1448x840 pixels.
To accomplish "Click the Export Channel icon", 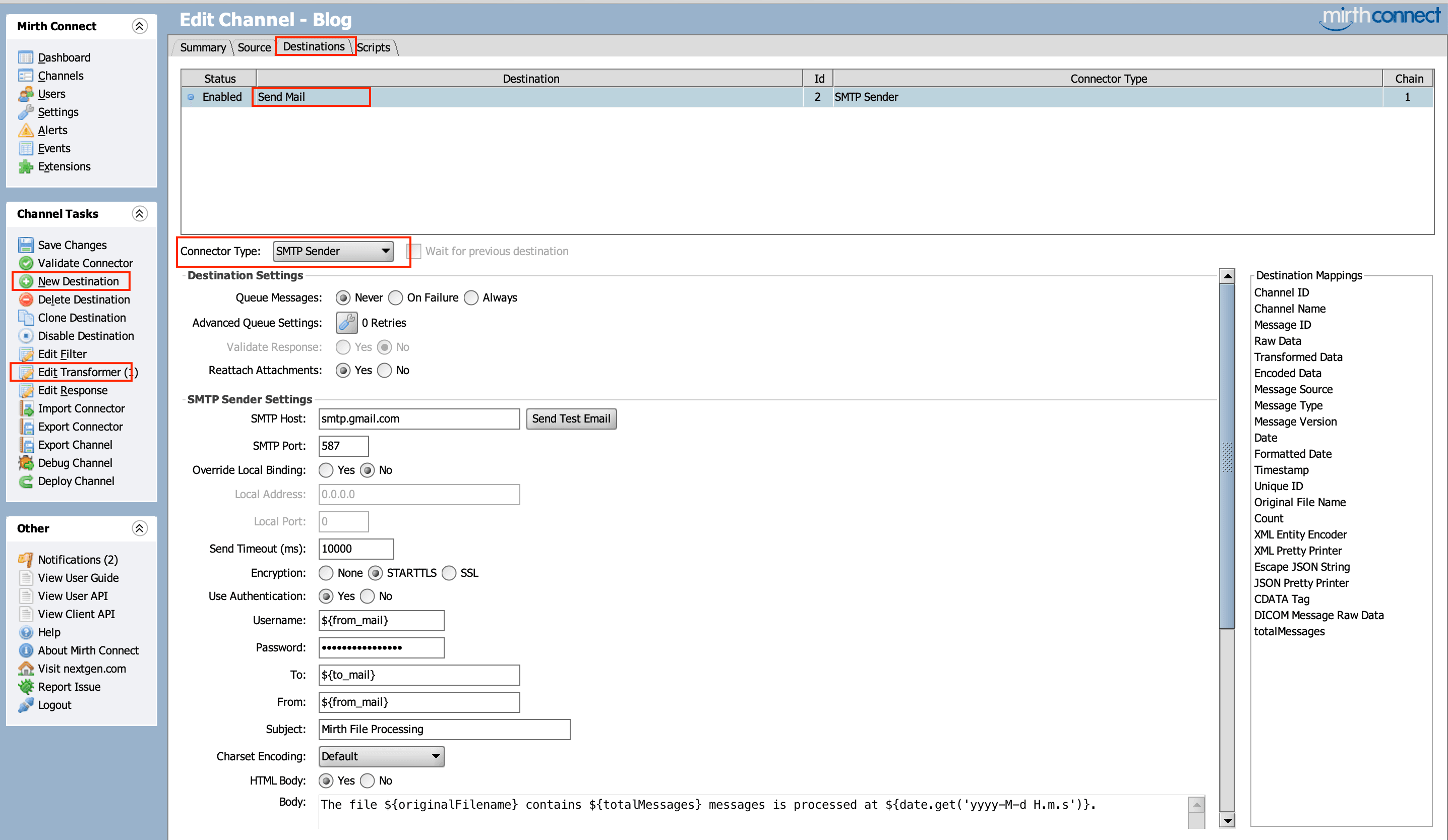I will click(26, 445).
